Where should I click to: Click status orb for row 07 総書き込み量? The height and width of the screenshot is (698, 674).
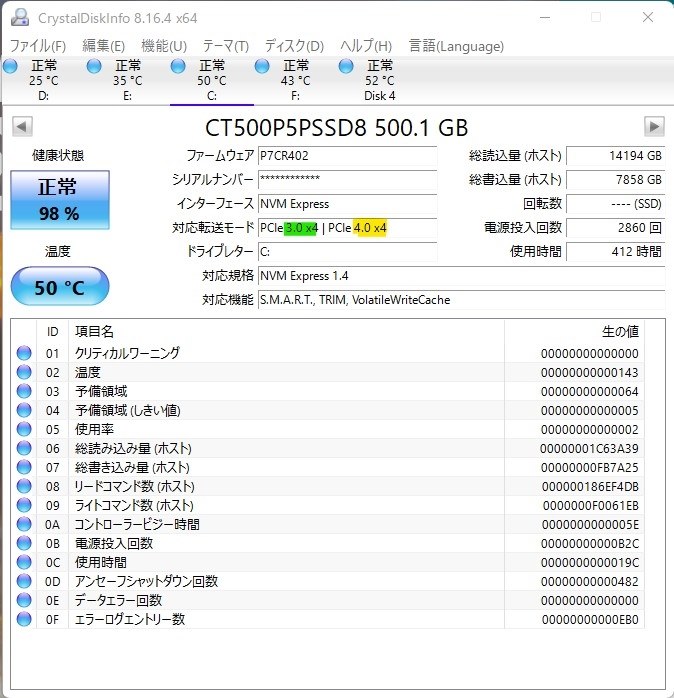pos(24,467)
